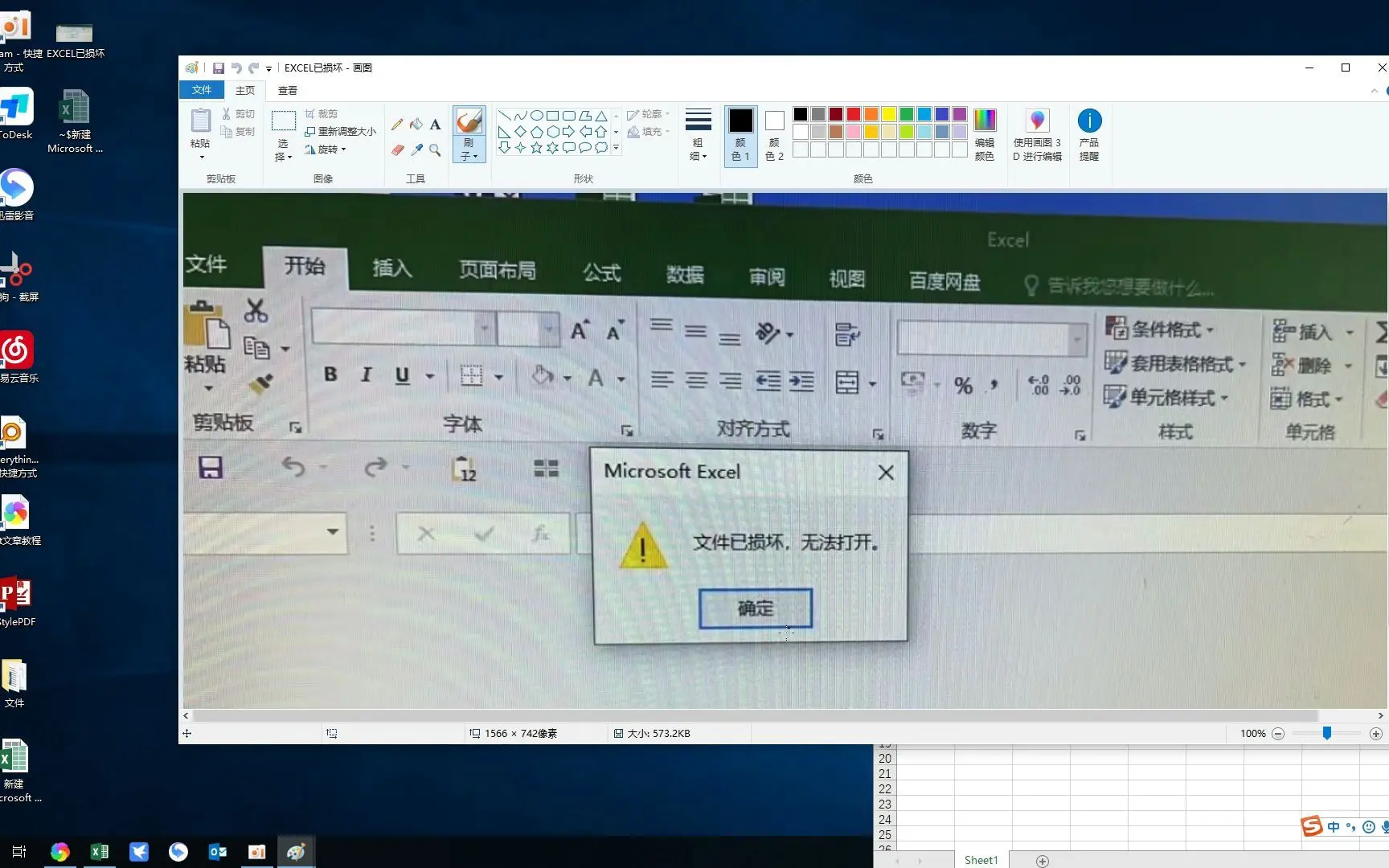Select the Color picker eyedropper tool
This screenshot has height=868, width=1389.
point(416,149)
